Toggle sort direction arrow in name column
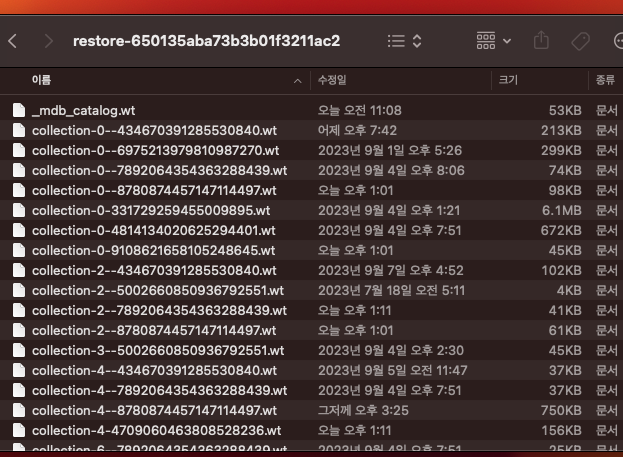Image resolution: width=623 pixels, height=457 pixels. tap(298, 81)
